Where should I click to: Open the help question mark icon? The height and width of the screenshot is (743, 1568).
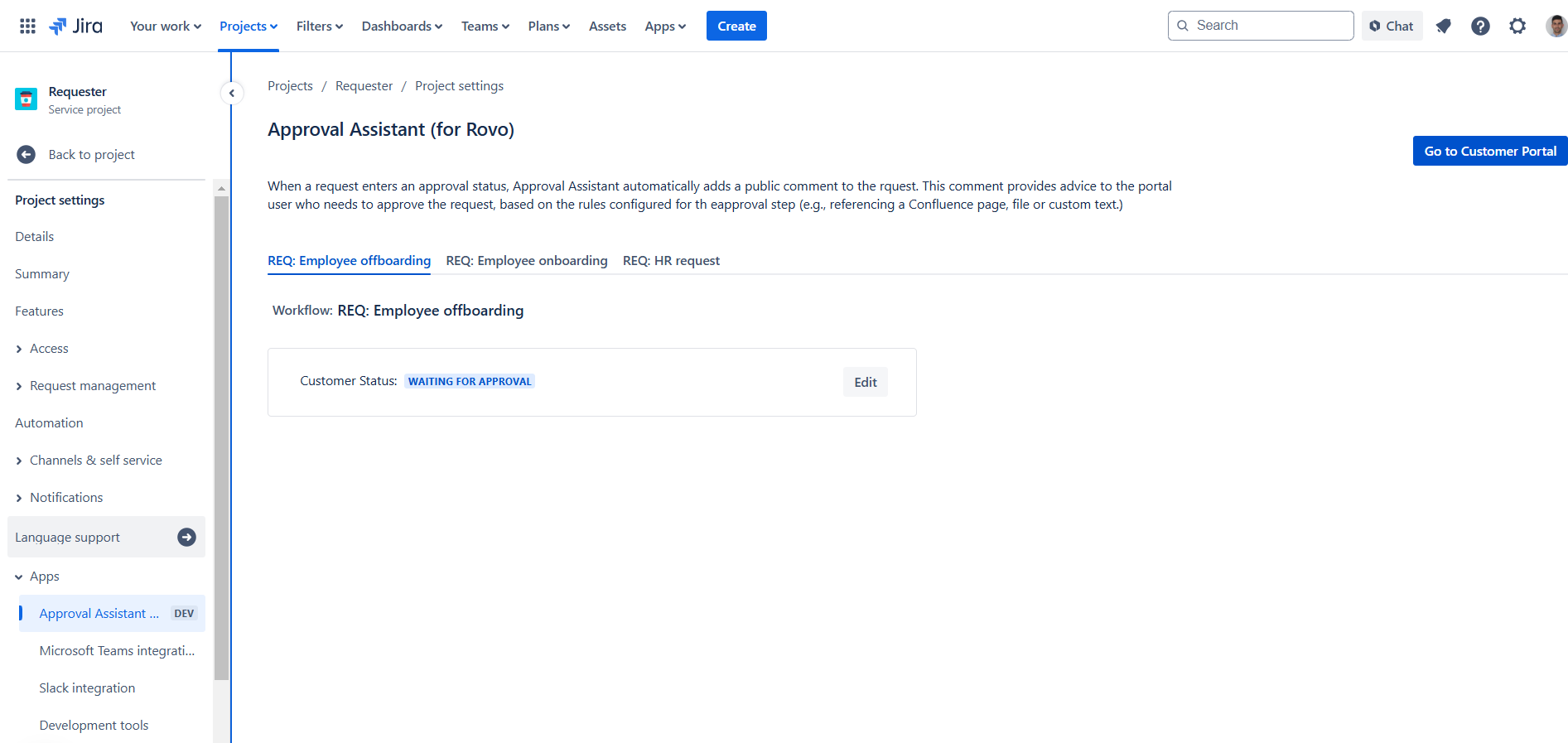[x=1480, y=26]
